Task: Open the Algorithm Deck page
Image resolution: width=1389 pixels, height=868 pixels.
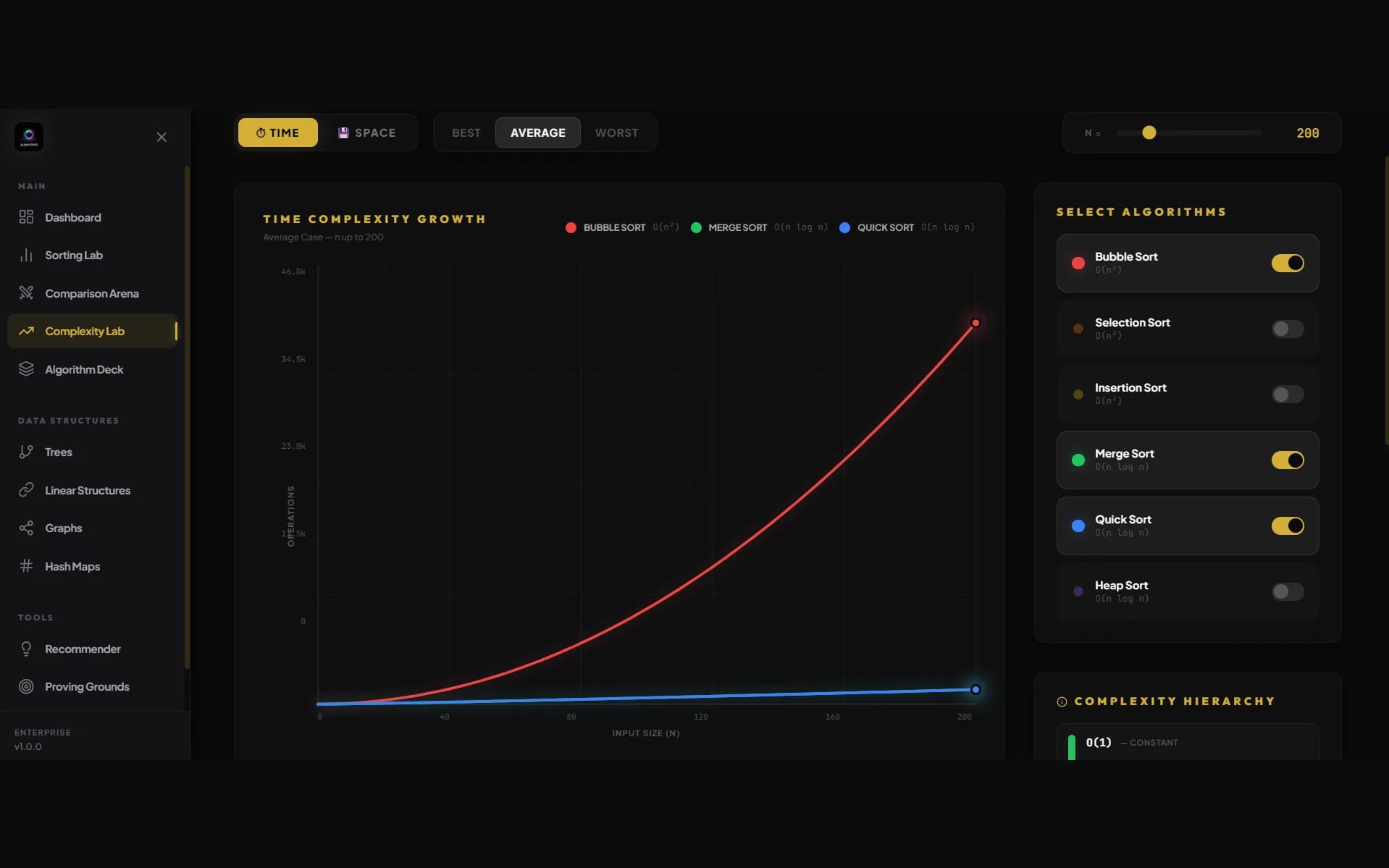Action: 92,369
